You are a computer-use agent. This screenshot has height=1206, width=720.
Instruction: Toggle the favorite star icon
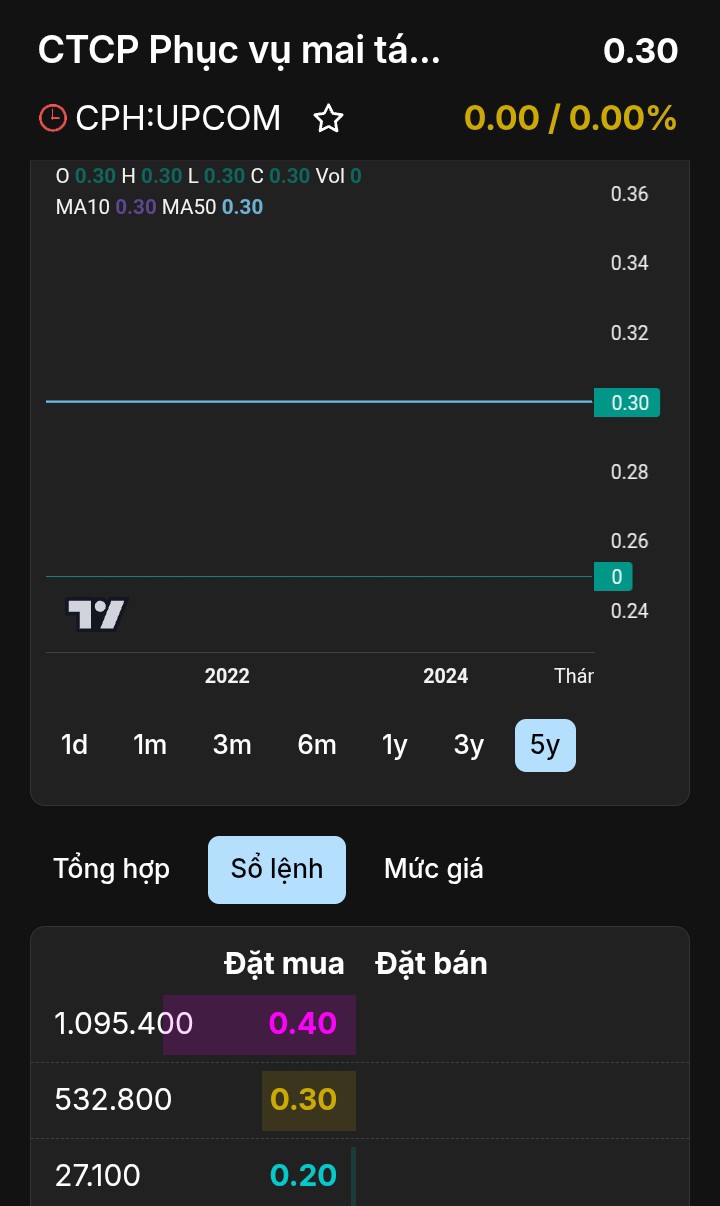pos(328,119)
